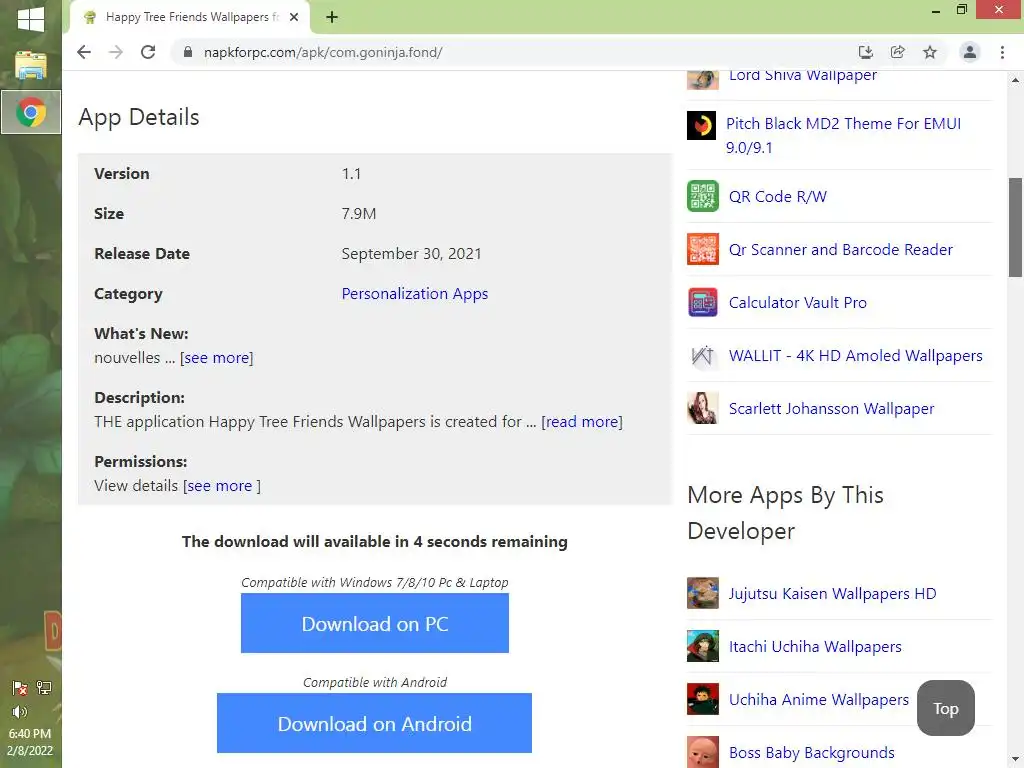Open the Uchiha Anime Wallpapers link
This screenshot has width=1024, height=768.
coord(818,699)
